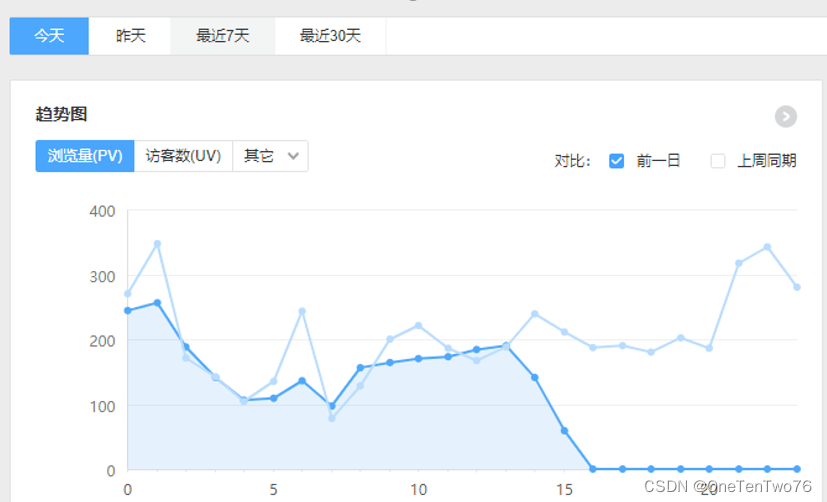
Task: Click the previous-day point at hour 14
Action: click(x=535, y=314)
